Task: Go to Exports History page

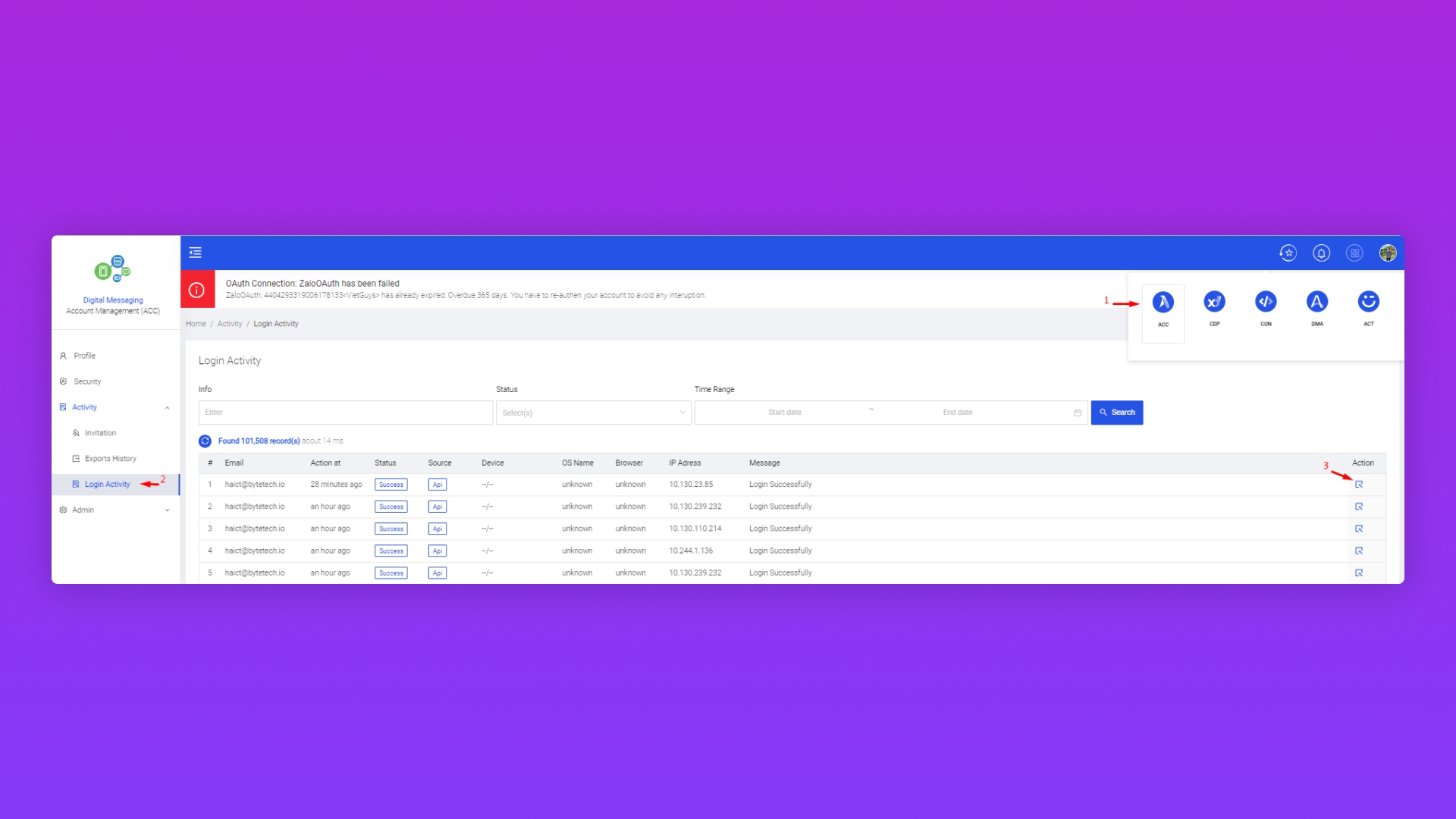Action: click(110, 459)
